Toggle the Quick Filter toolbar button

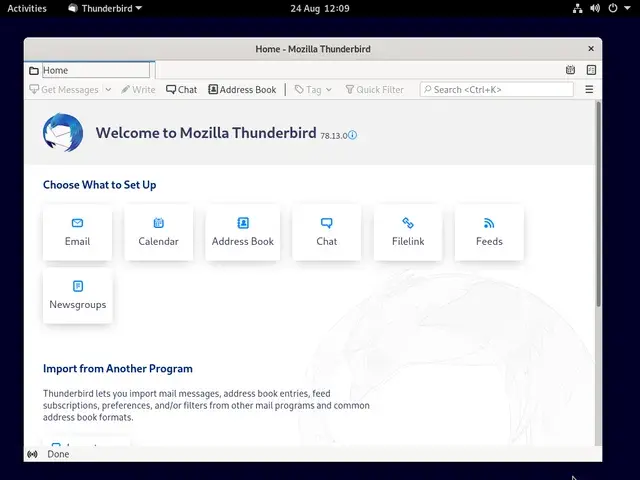(x=375, y=89)
